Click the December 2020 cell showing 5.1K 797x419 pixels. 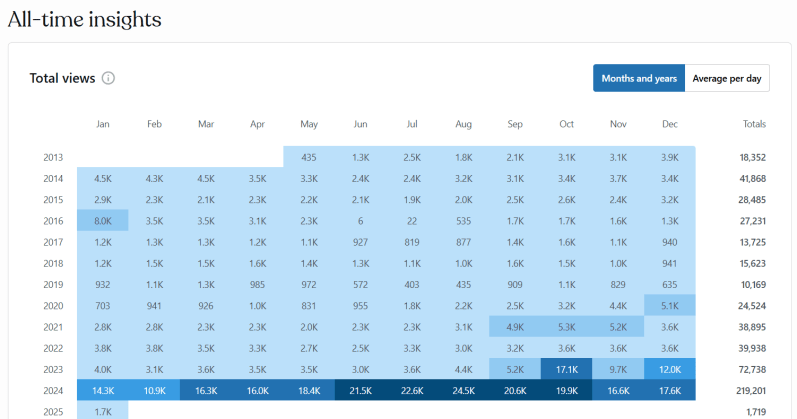[x=670, y=305]
